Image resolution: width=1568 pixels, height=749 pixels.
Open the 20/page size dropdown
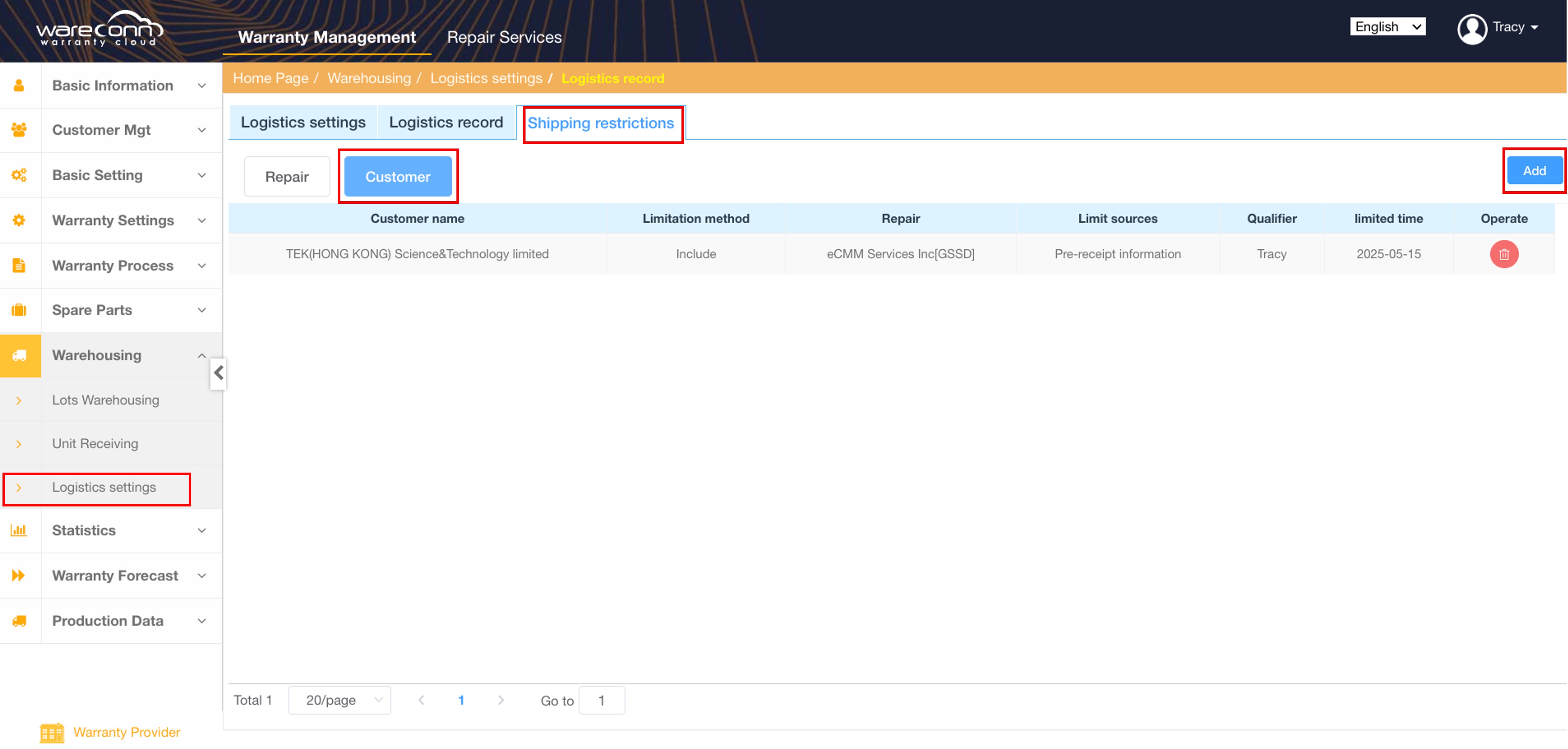click(340, 700)
